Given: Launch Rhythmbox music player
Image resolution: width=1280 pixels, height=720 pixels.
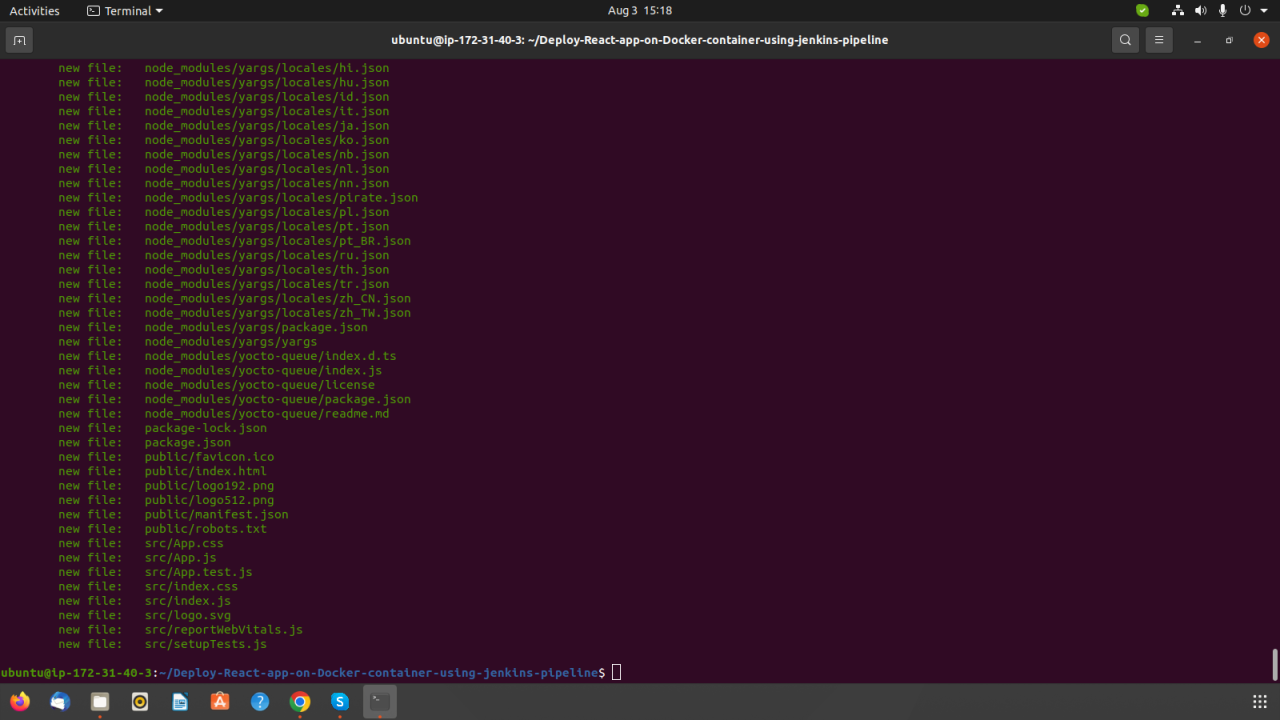Looking at the screenshot, I should point(140,702).
